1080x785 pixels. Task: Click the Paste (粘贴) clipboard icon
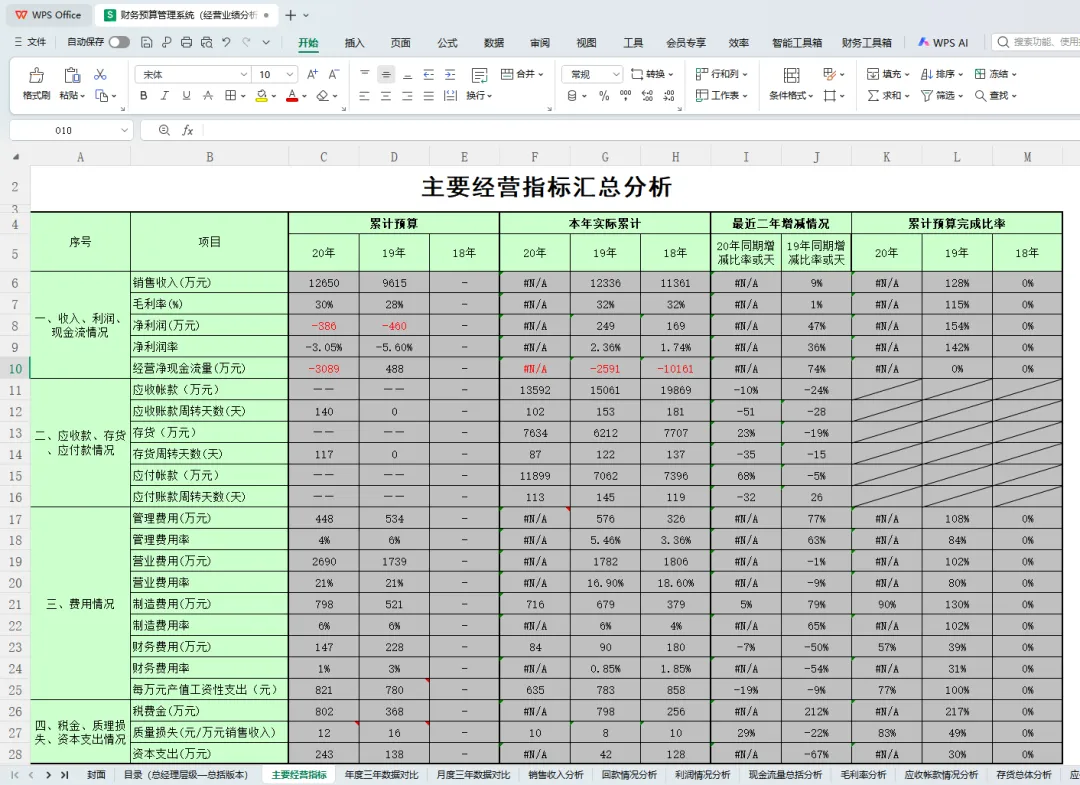click(72, 75)
